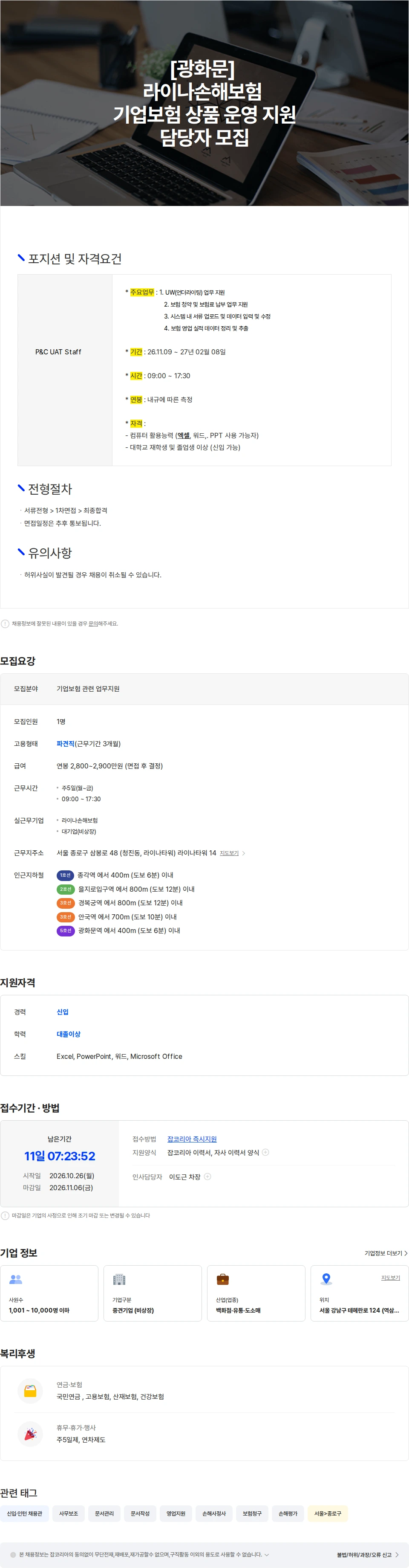Open the 문의 link for incorrect info

[93, 623]
